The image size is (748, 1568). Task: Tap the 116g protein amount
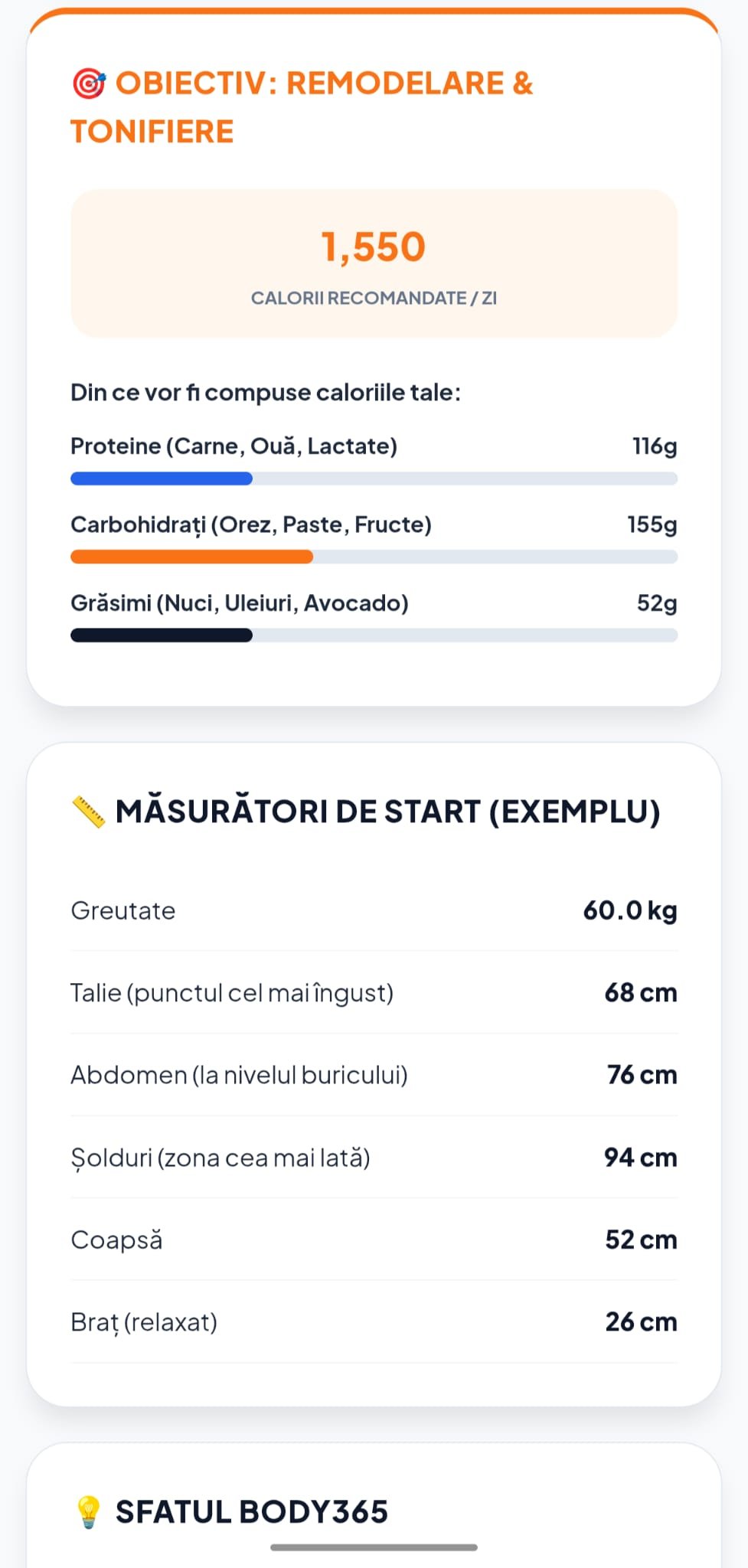pyautogui.click(x=655, y=446)
